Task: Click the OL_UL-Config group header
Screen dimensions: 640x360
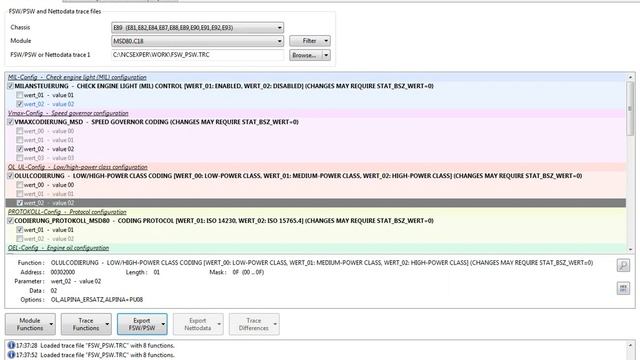Action: pos(78,167)
